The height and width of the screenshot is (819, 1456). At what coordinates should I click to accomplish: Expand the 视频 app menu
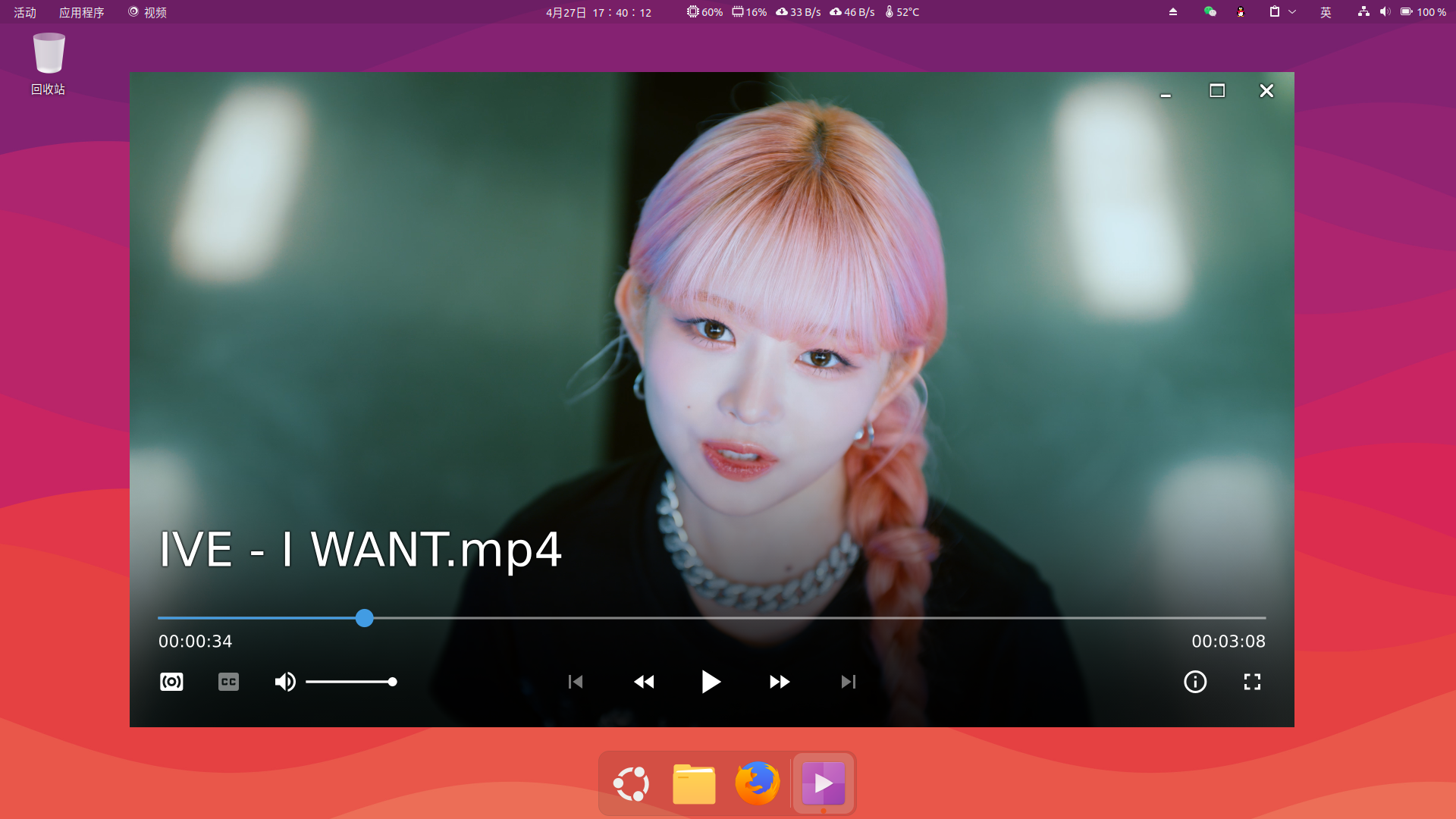[x=148, y=12]
